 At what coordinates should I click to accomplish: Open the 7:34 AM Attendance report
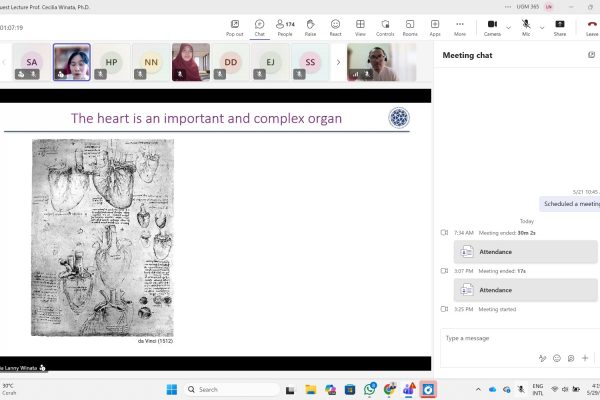525,251
